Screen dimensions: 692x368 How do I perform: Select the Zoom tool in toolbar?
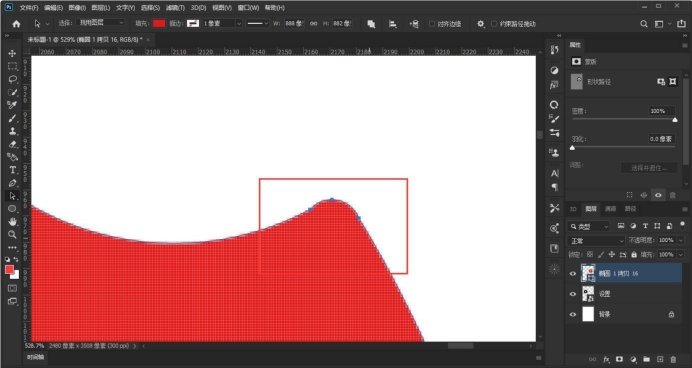tap(12, 234)
